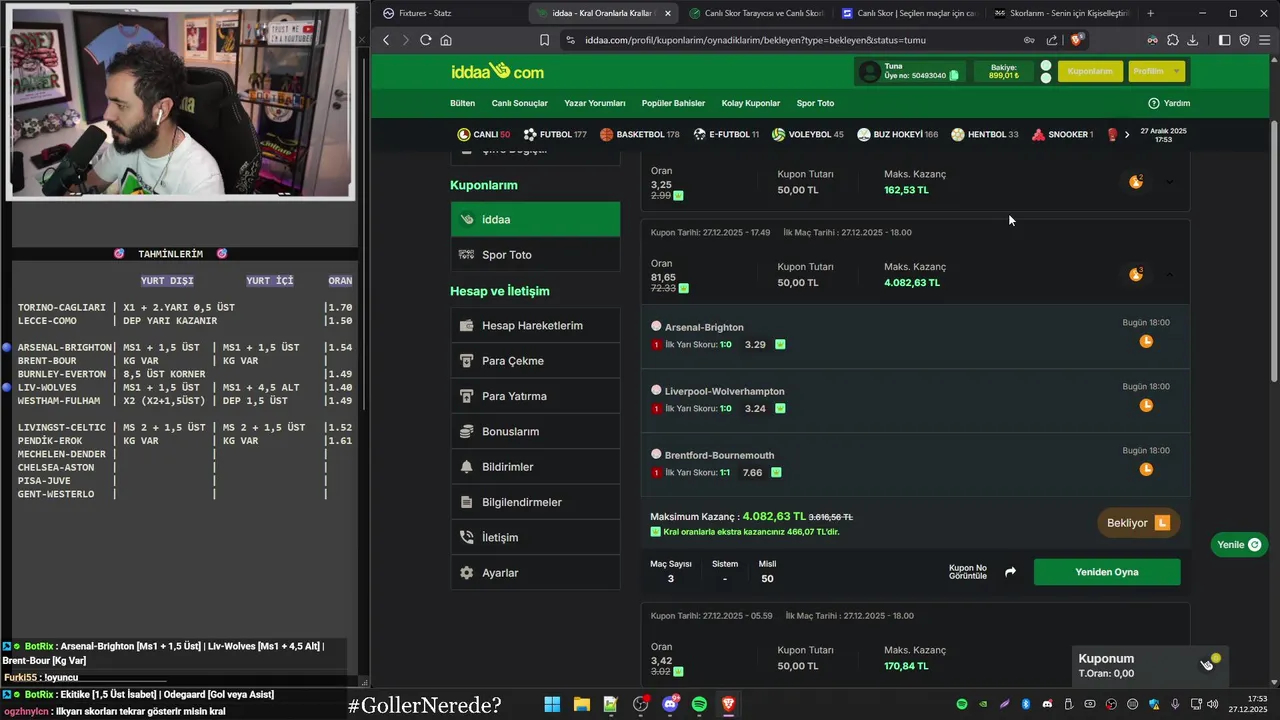The height and width of the screenshot is (720, 1280).
Task: Open Kuponlarım button in header
Action: pyautogui.click(x=1090, y=71)
